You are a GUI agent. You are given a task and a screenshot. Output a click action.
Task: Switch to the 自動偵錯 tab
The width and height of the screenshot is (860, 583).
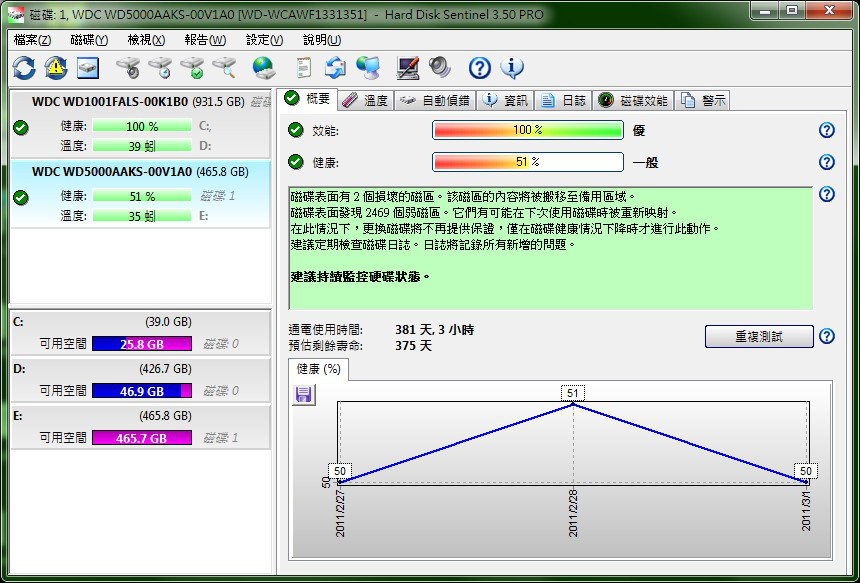[x=435, y=100]
